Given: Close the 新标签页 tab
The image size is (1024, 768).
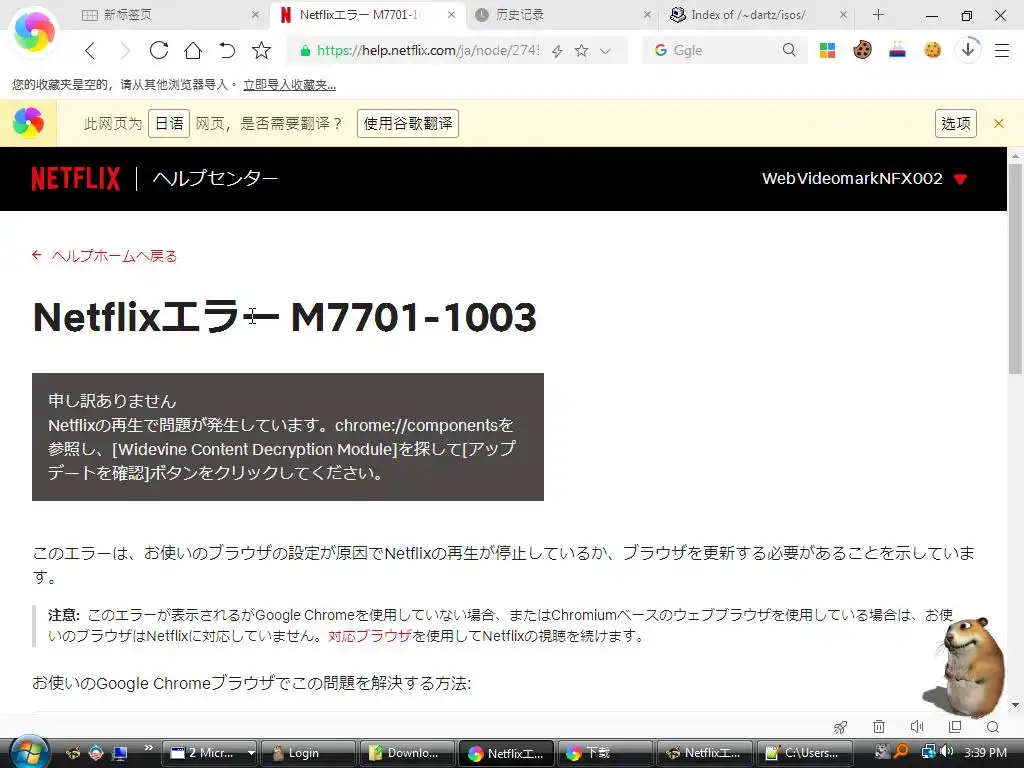Looking at the screenshot, I should pyautogui.click(x=255, y=14).
